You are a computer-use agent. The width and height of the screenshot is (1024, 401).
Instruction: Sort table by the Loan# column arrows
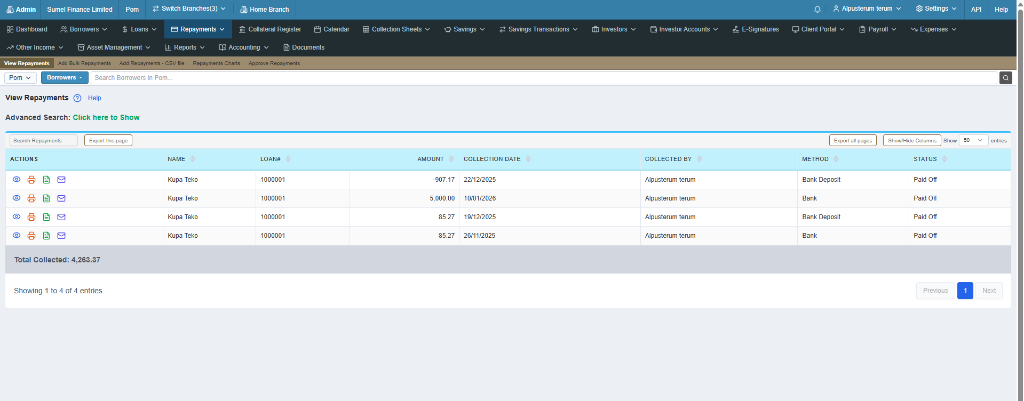288,159
